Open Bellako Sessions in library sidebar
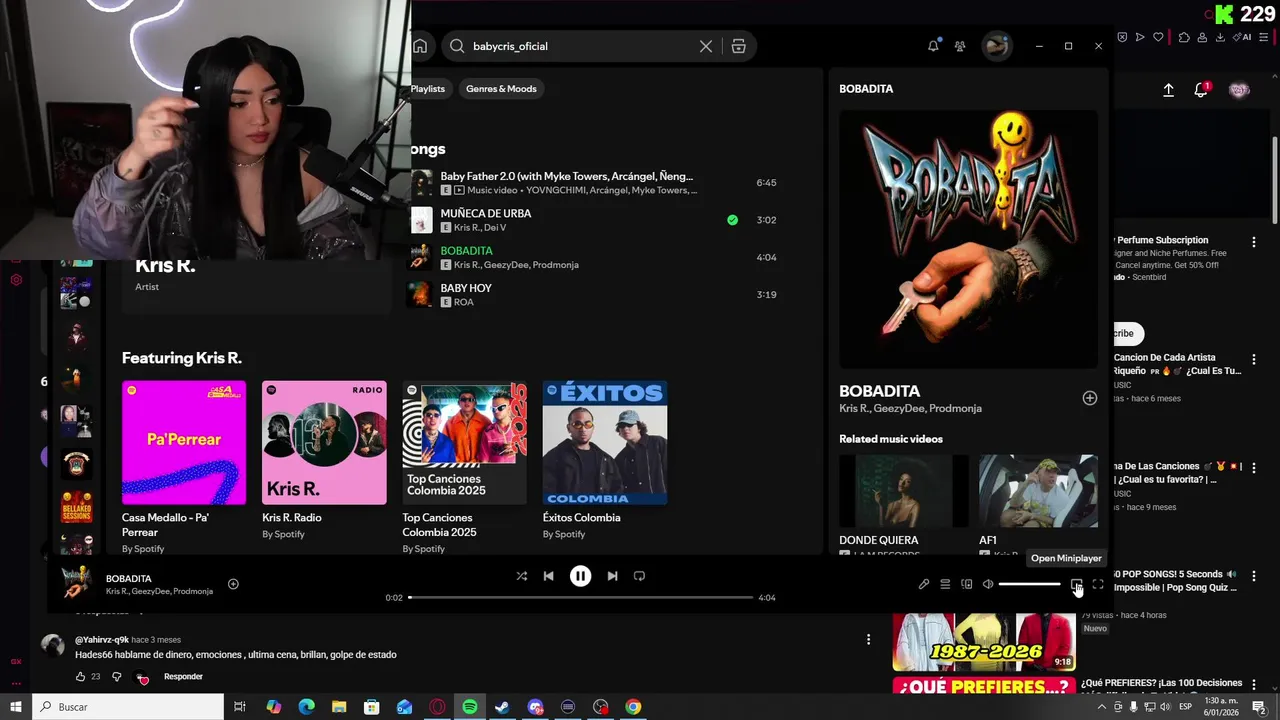The height and width of the screenshot is (720, 1280). [77, 507]
